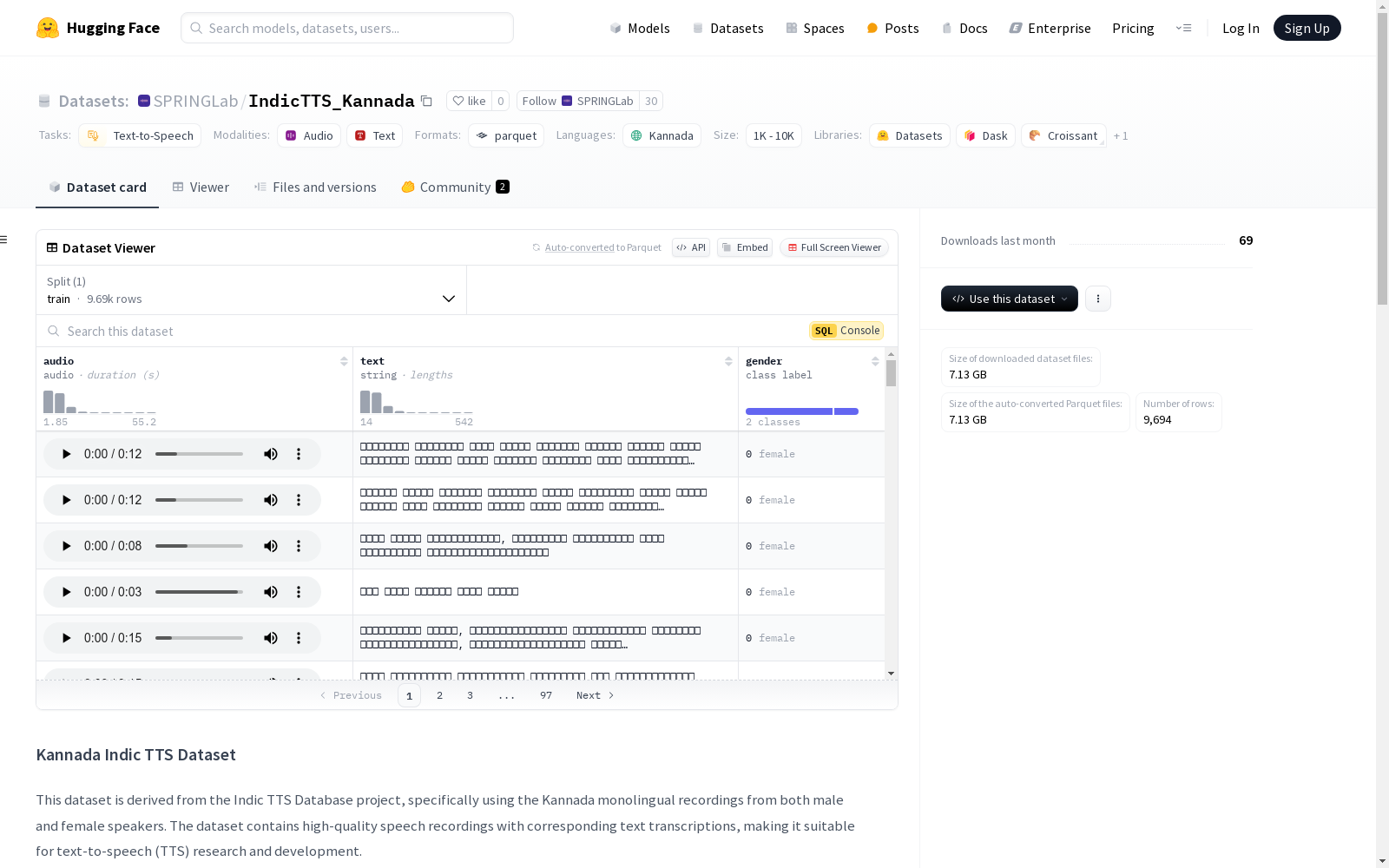Open the three-dot menu beside Use this dataset
This screenshot has height=868, width=1389.
tap(1098, 299)
